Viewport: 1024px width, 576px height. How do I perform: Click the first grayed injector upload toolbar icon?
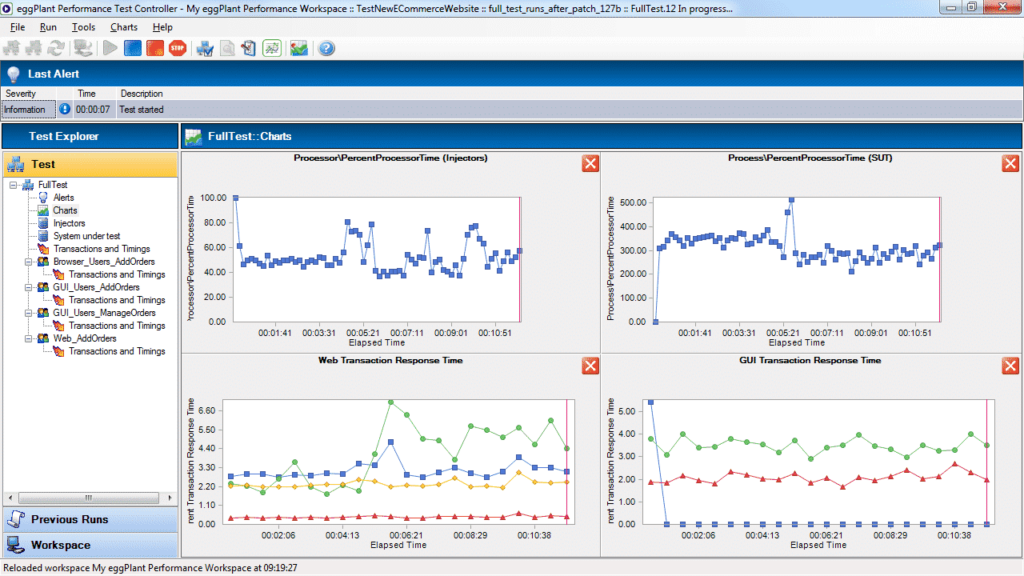pyautogui.click(x=12, y=48)
